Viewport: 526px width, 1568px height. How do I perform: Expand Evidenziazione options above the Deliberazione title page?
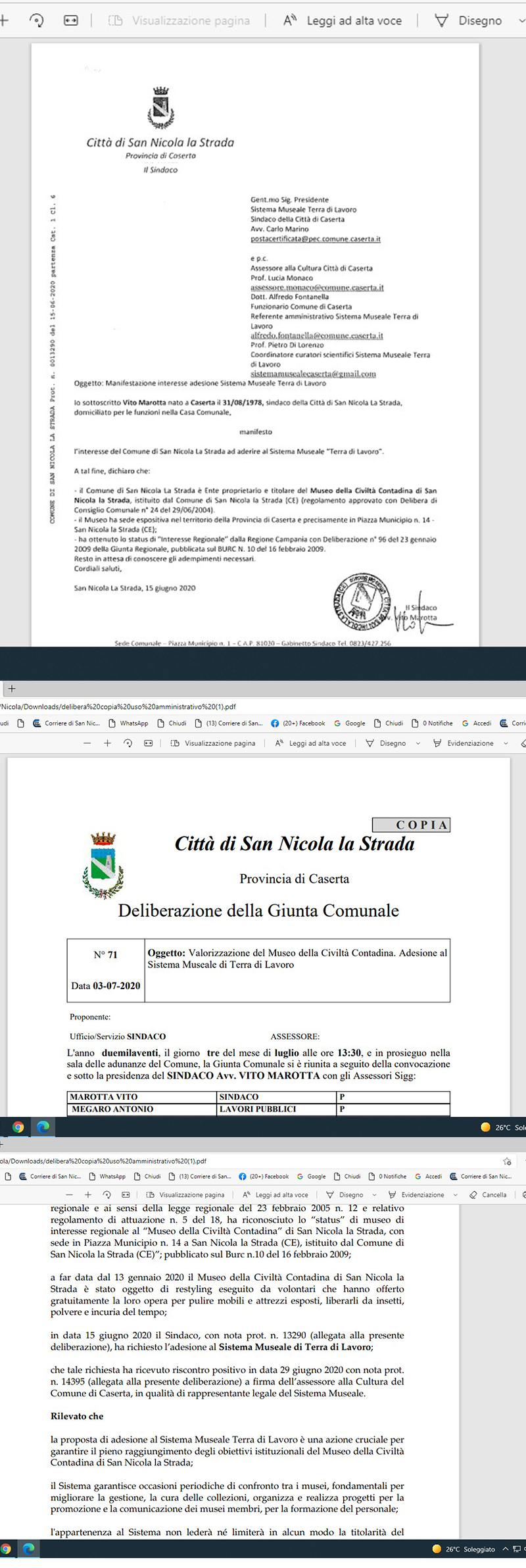tap(506, 743)
